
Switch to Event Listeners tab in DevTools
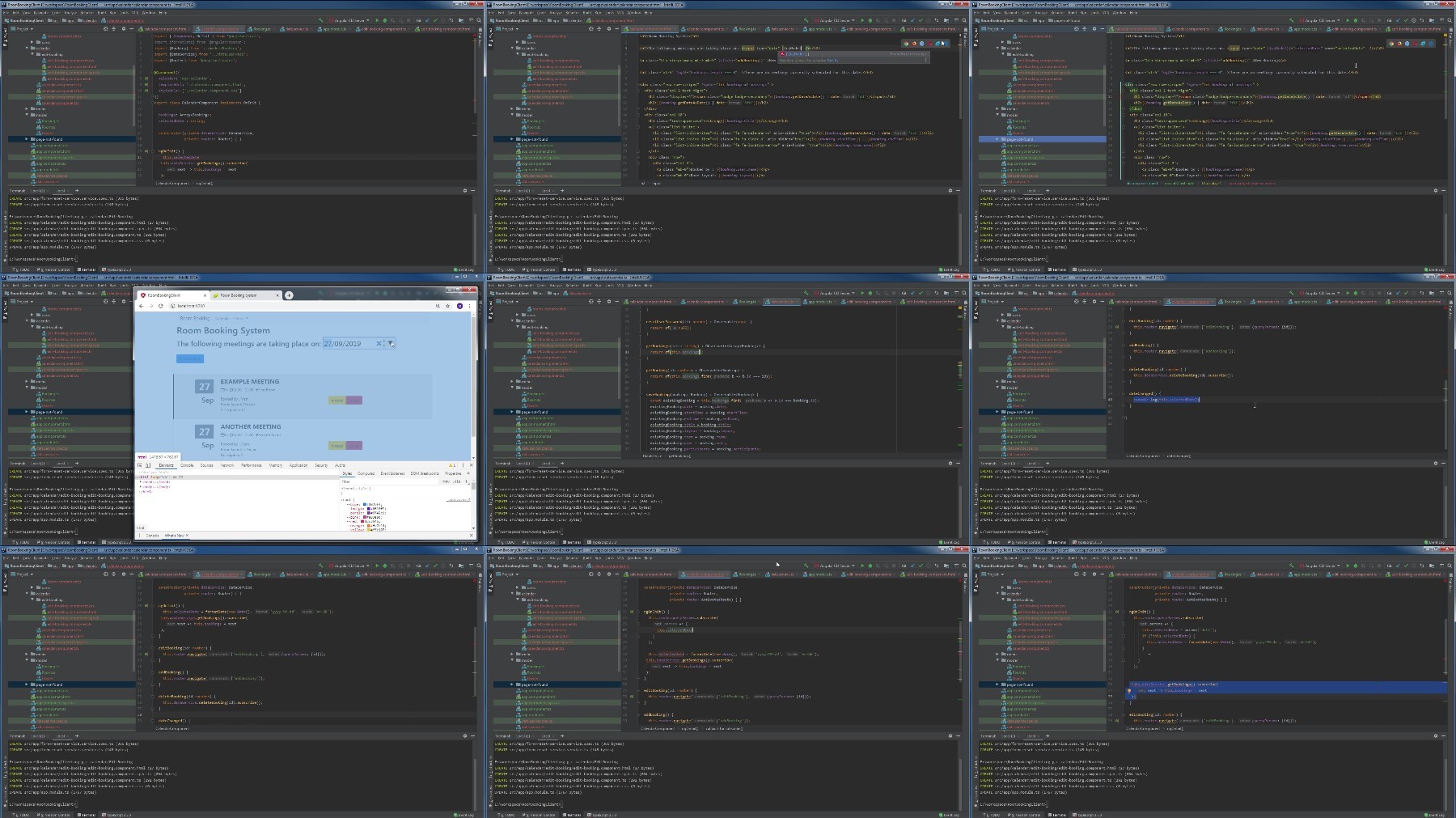[392, 473]
